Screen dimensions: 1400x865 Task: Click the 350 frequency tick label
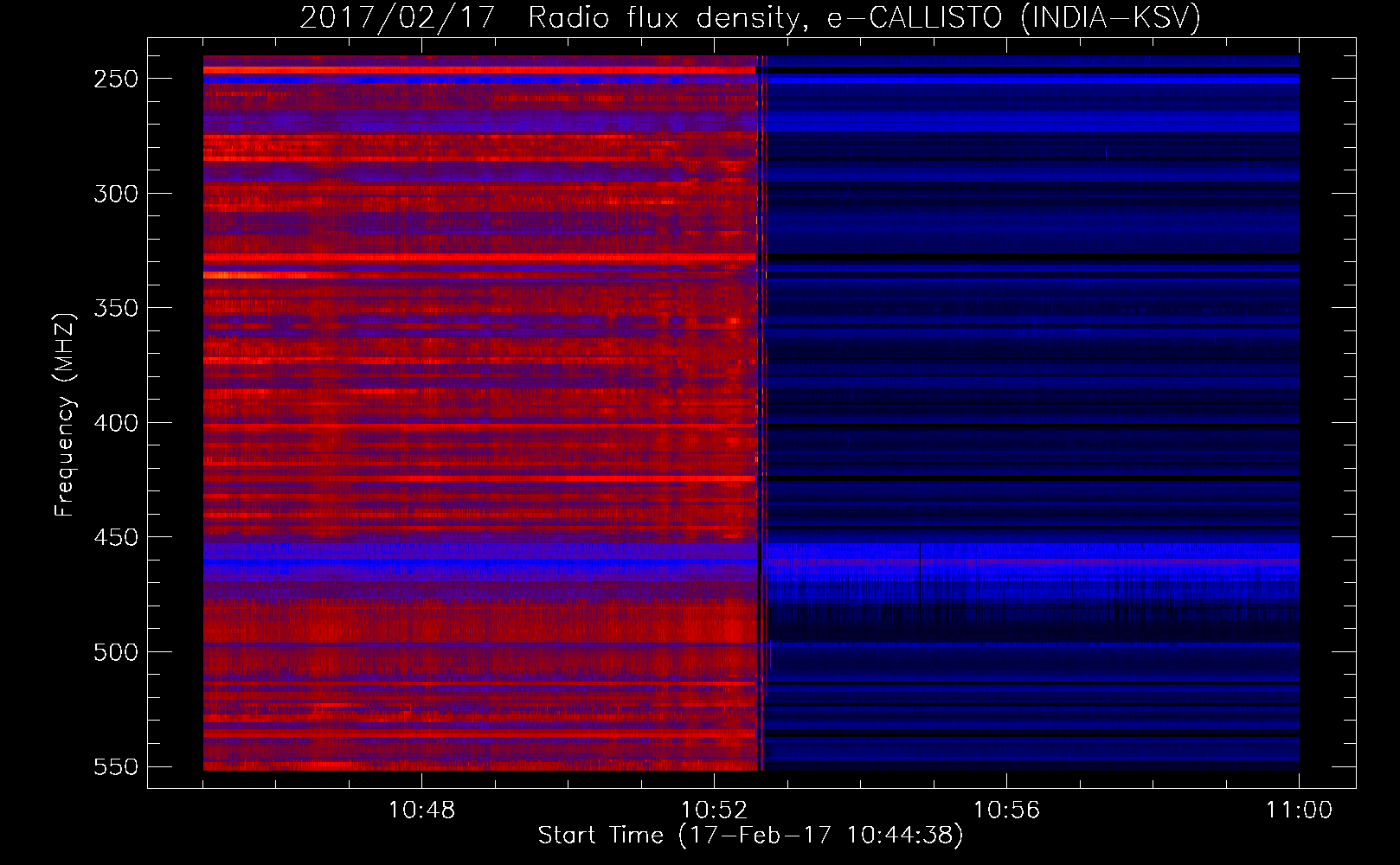(x=116, y=308)
